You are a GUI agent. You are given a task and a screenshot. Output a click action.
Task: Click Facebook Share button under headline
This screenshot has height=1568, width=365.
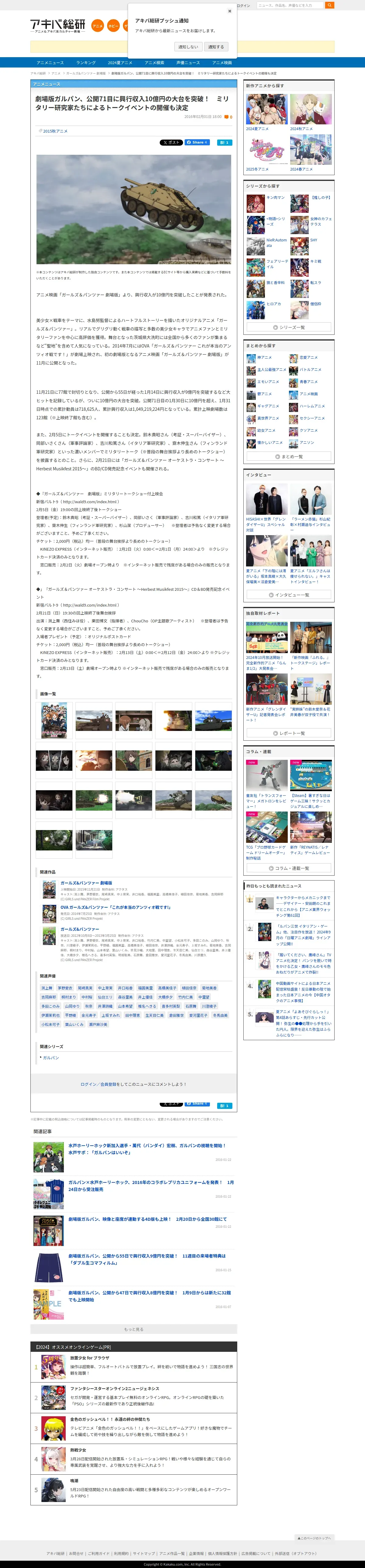[197, 142]
